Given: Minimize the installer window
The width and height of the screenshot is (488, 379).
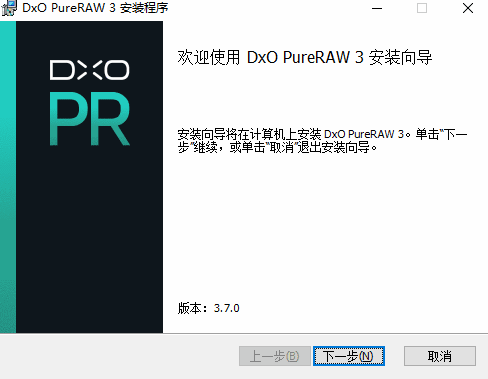Looking at the screenshot, I should pyautogui.click(x=377, y=8).
